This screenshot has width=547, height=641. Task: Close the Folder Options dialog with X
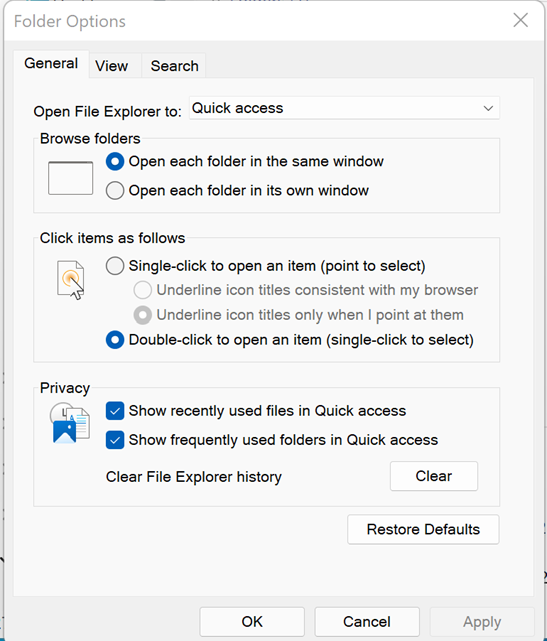[520, 20]
